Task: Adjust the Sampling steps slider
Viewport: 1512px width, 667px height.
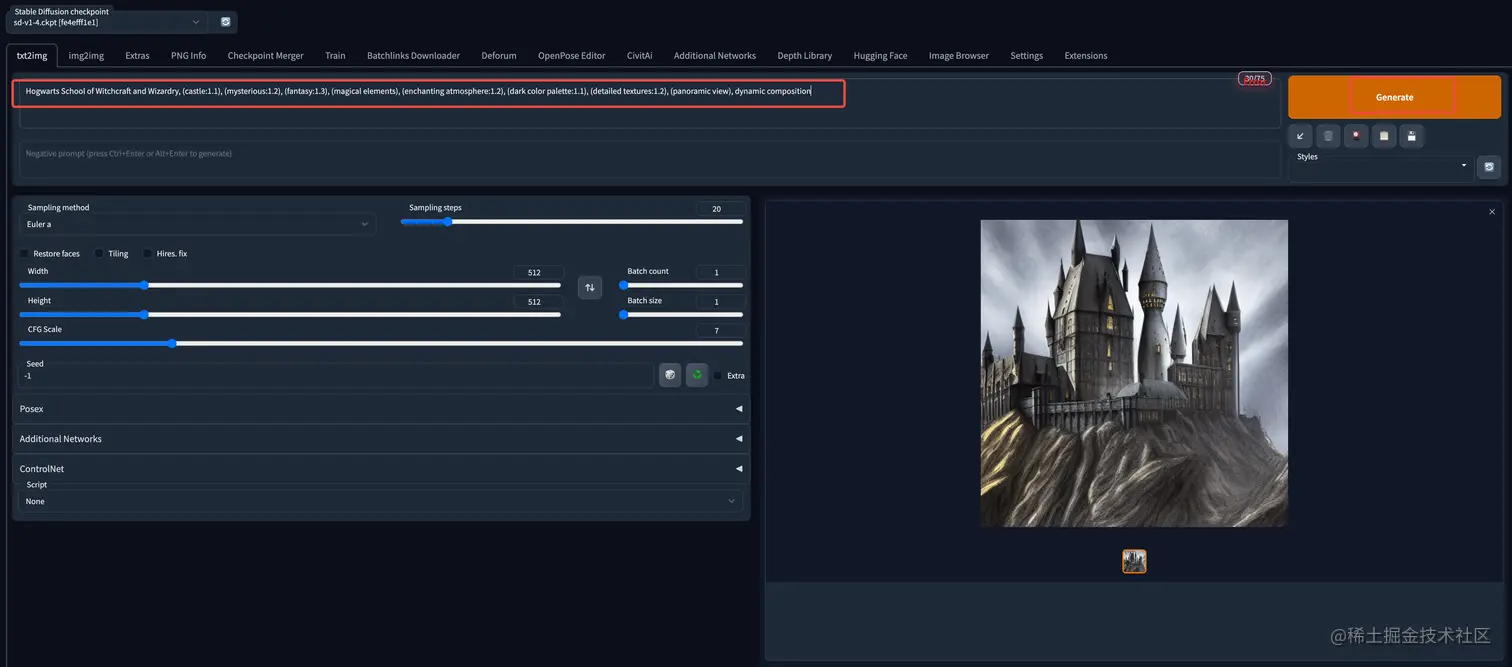Action: (x=572, y=222)
